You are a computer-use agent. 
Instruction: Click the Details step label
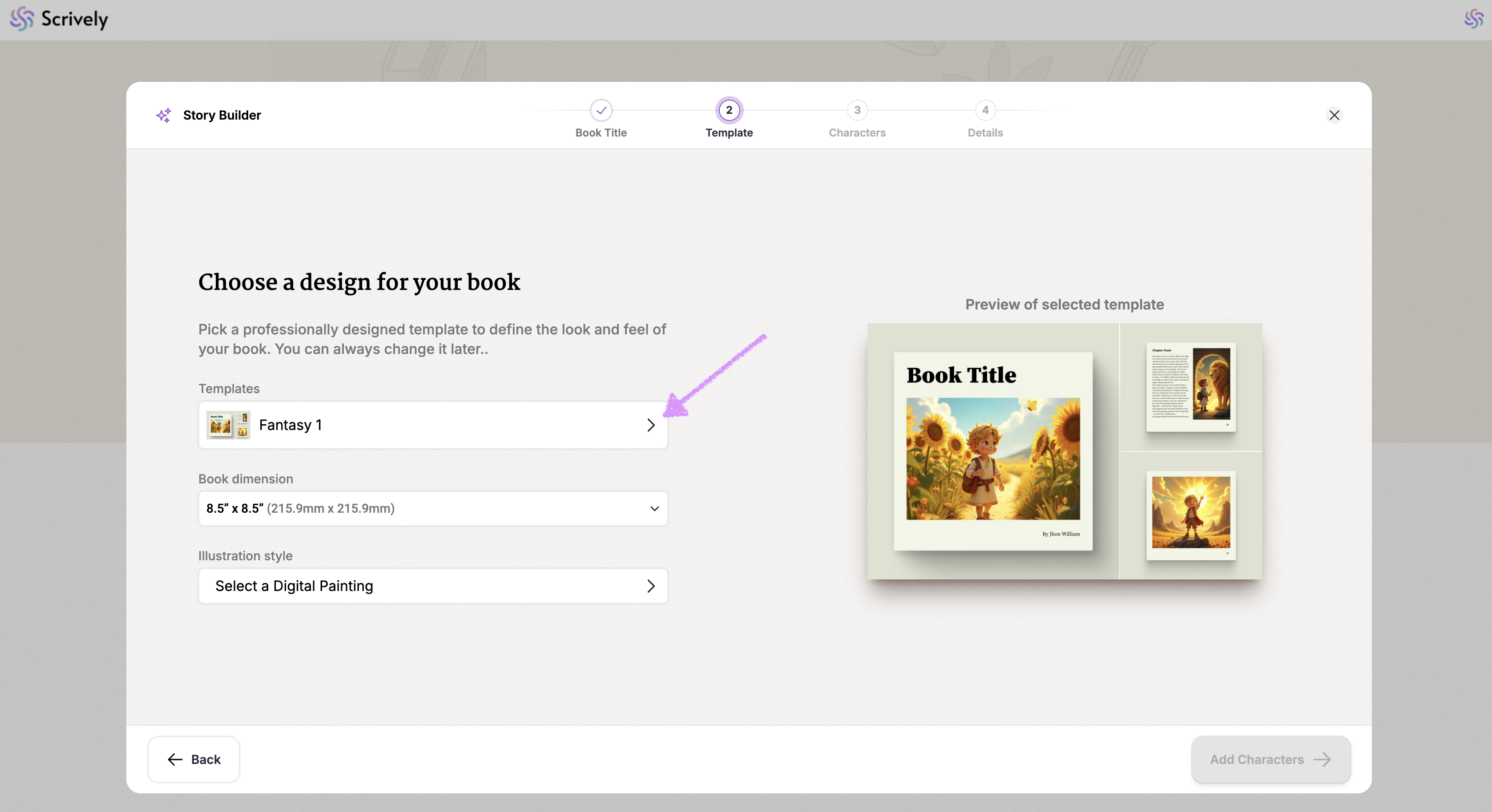984,133
